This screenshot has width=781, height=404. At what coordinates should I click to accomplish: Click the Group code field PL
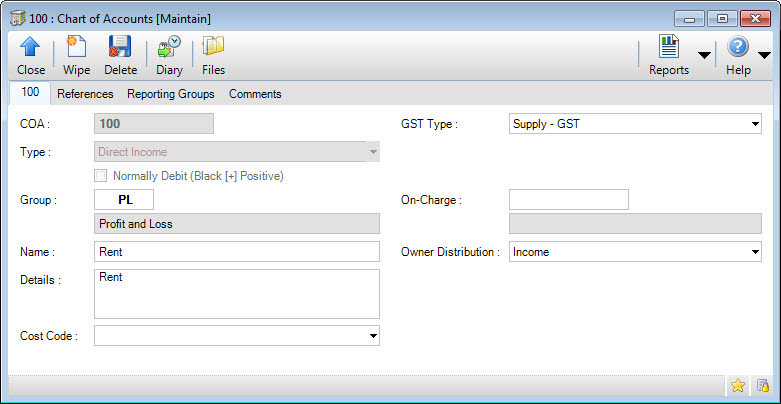point(124,200)
